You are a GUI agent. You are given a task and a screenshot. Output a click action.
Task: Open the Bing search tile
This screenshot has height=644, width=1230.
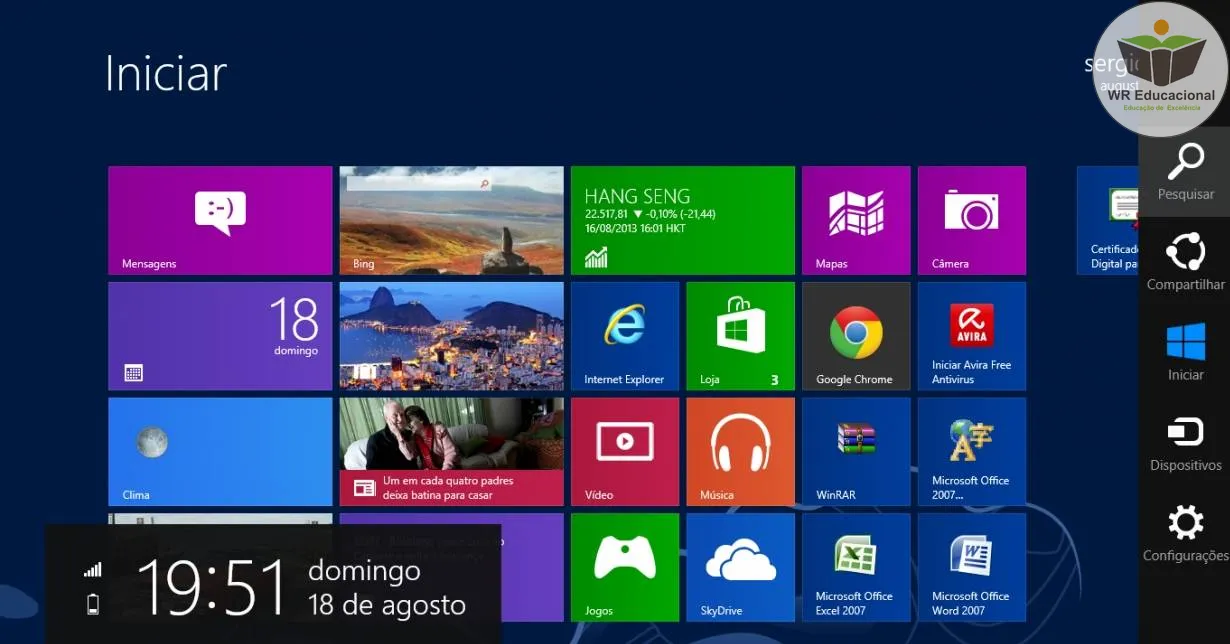click(451, 220)
